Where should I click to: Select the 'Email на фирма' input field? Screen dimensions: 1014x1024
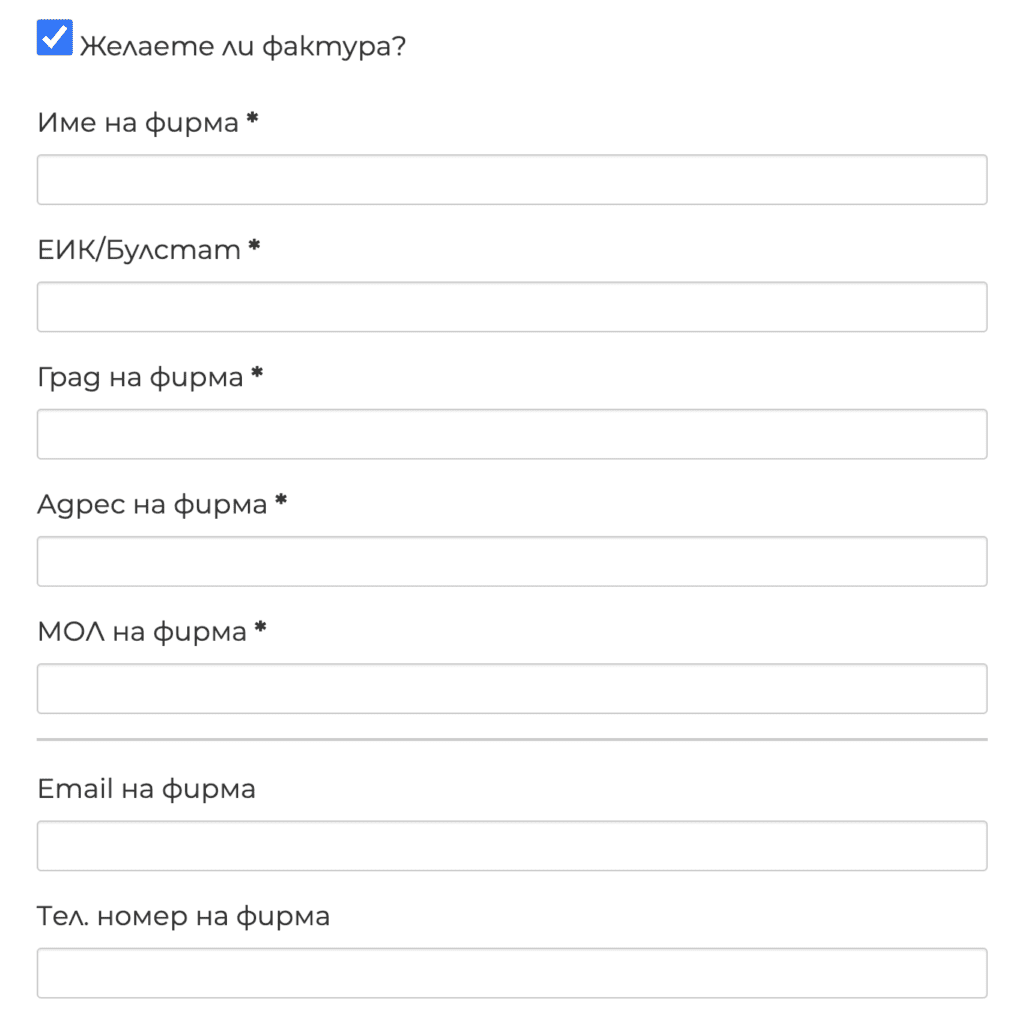(511, 845)
